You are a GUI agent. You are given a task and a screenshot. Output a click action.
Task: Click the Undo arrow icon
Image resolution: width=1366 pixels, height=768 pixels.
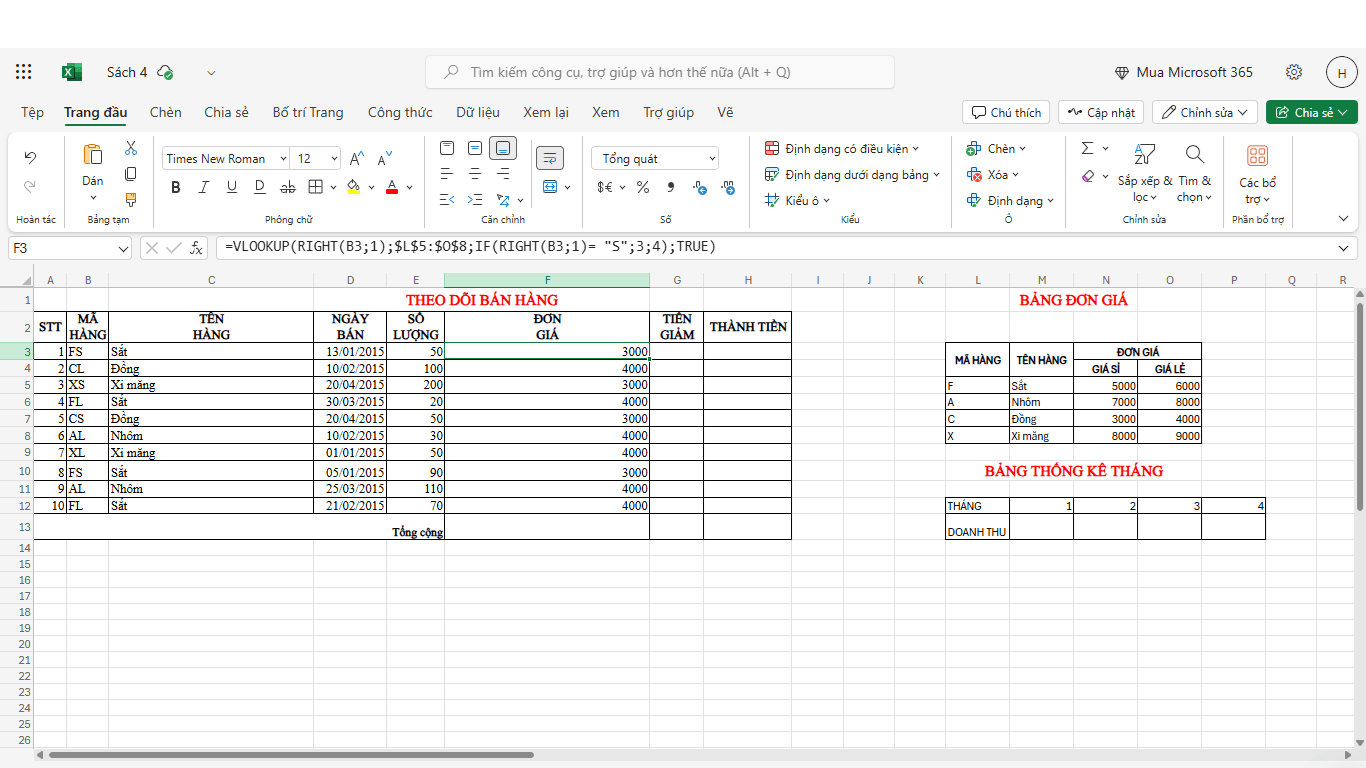[x=30, y=157]
